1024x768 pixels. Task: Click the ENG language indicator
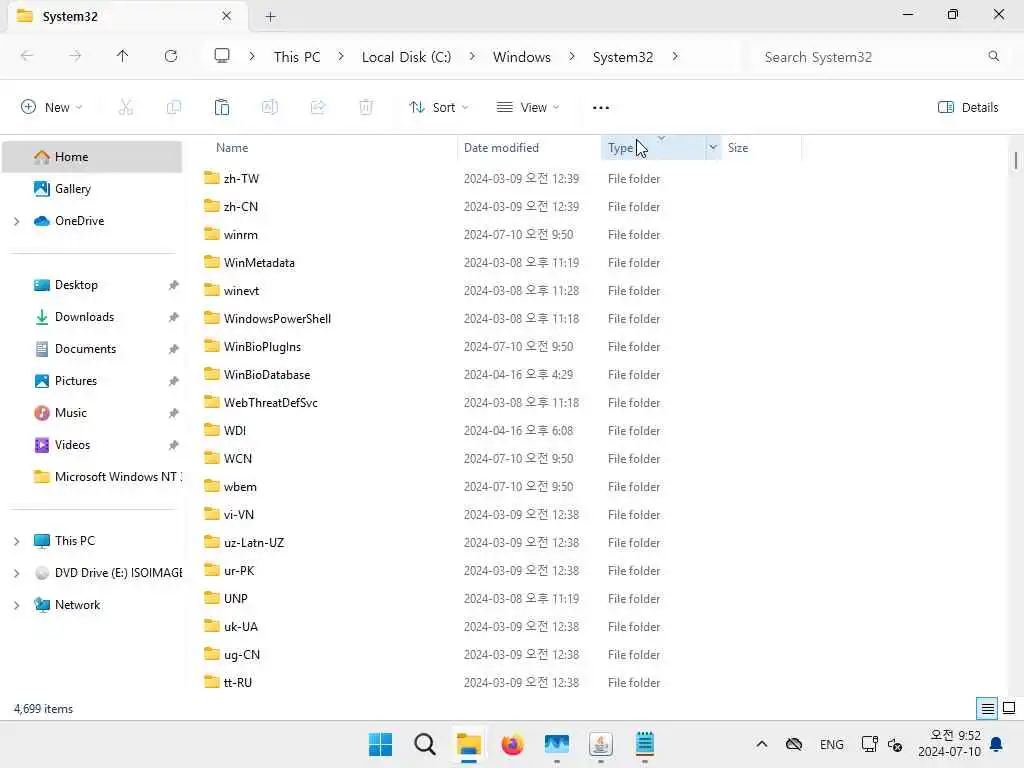[x=831, y=744]
